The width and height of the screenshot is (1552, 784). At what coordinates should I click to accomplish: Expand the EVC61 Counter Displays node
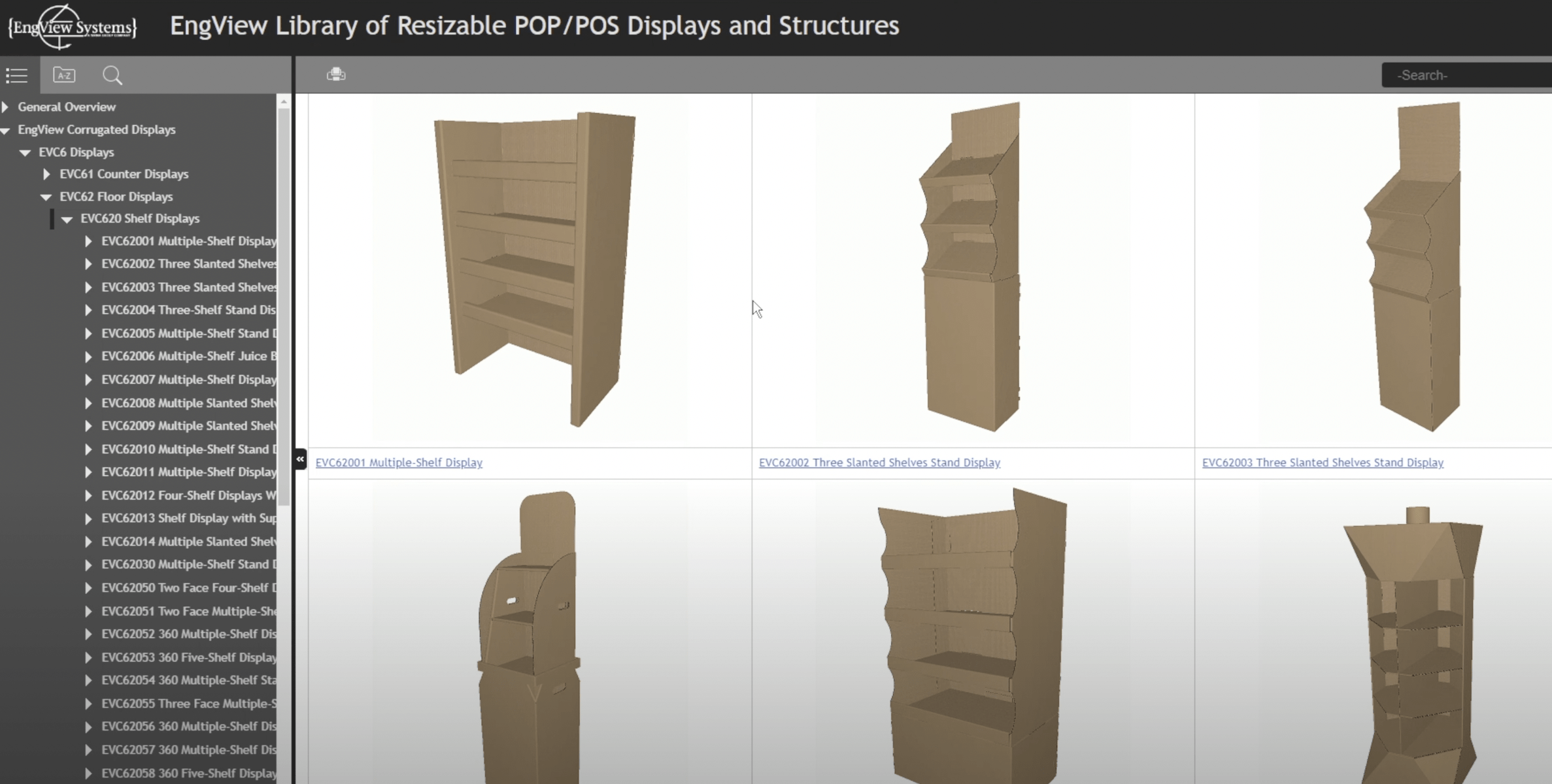[46, 174]
